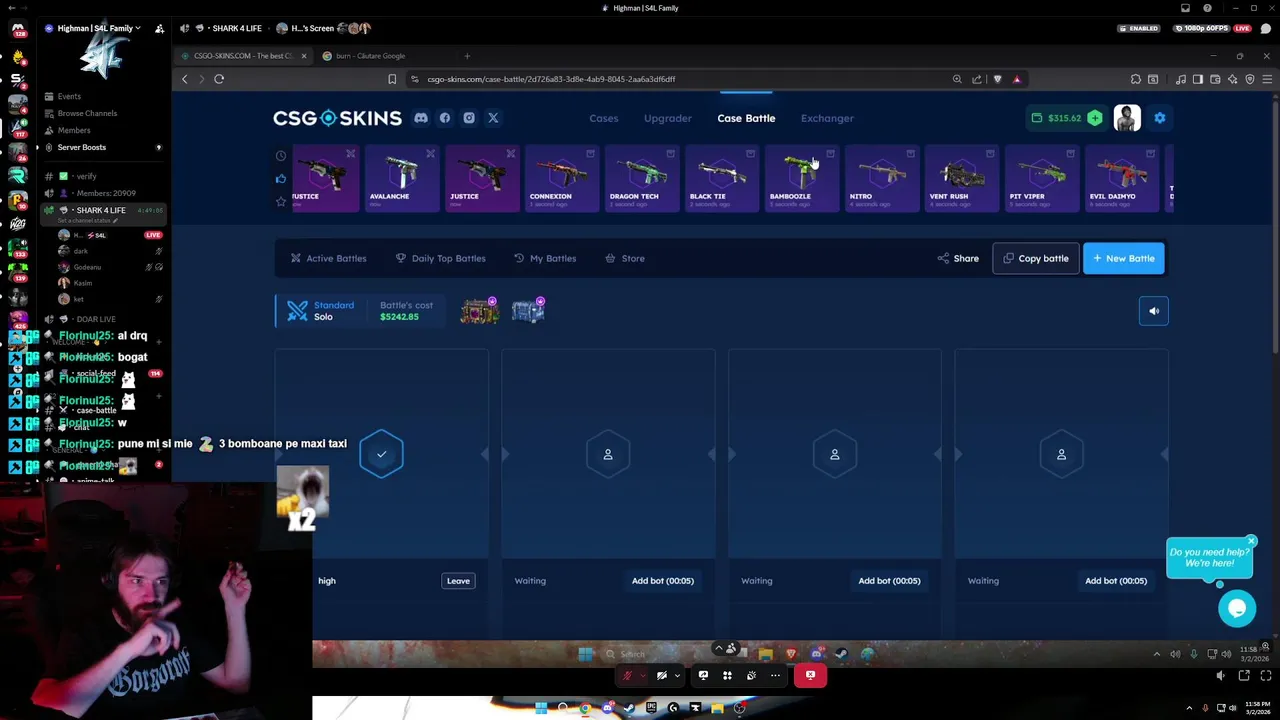The width and height of the screenshot is (1280, 720).
Task: Leave the battle as player high
Action: [458, 581]
